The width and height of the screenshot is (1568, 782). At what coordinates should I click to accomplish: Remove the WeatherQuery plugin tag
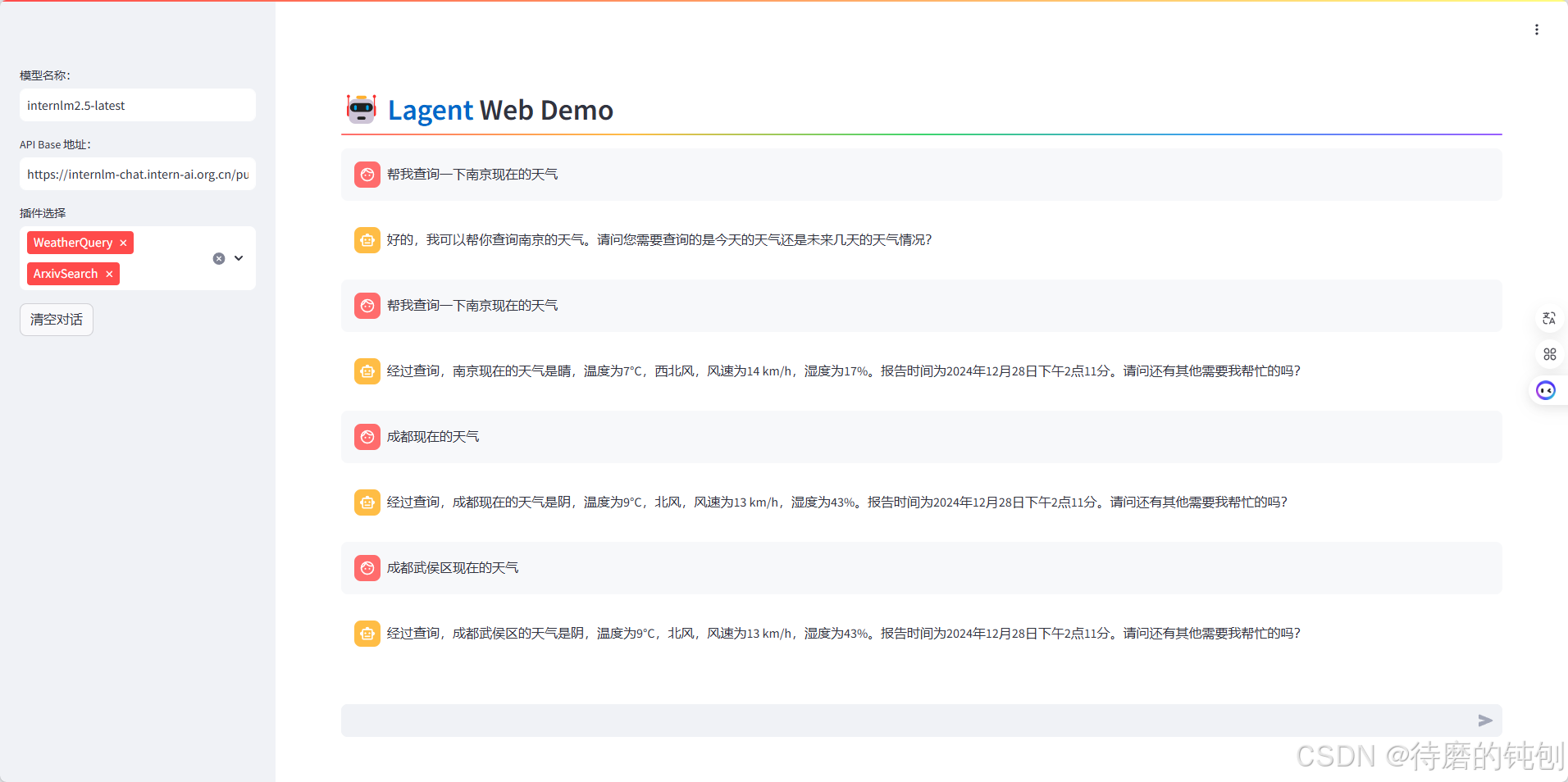124,243
